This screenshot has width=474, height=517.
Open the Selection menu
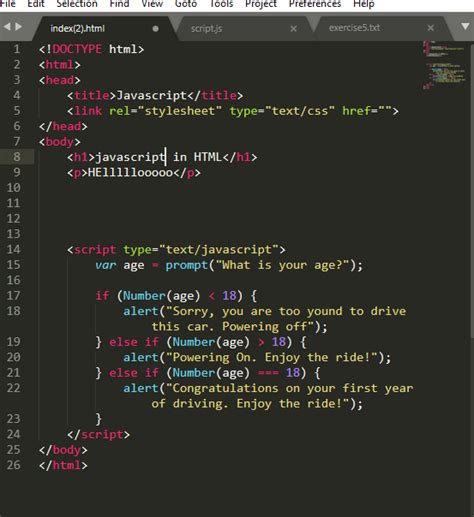(77, 4)
